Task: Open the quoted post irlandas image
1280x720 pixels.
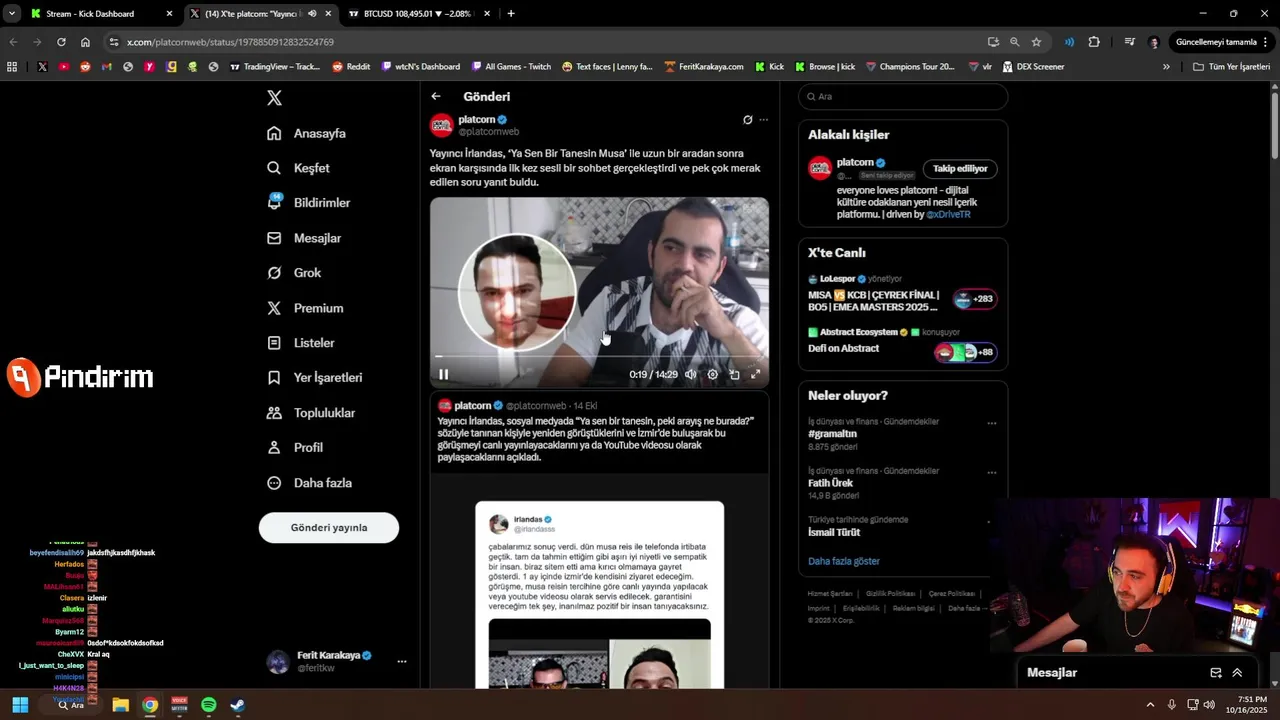Action: coord(599,652)
